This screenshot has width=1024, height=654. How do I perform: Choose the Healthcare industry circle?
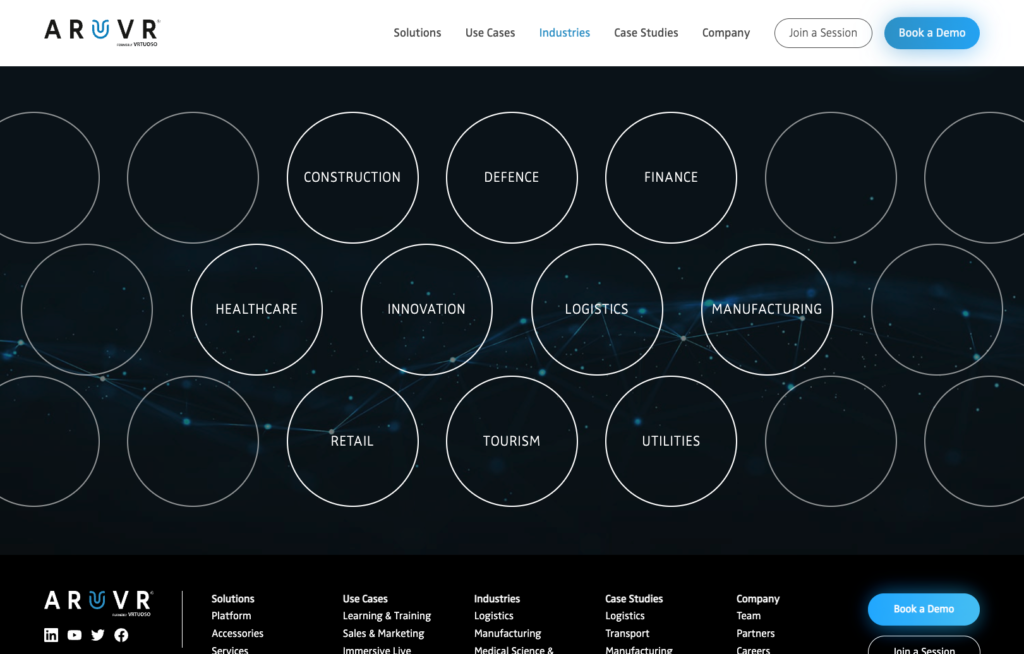pos(256,309)
